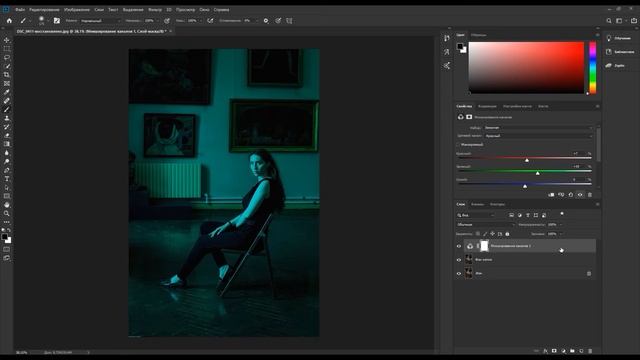
Task: Select the Clone Stamp tool
Action: click(7, 118)
